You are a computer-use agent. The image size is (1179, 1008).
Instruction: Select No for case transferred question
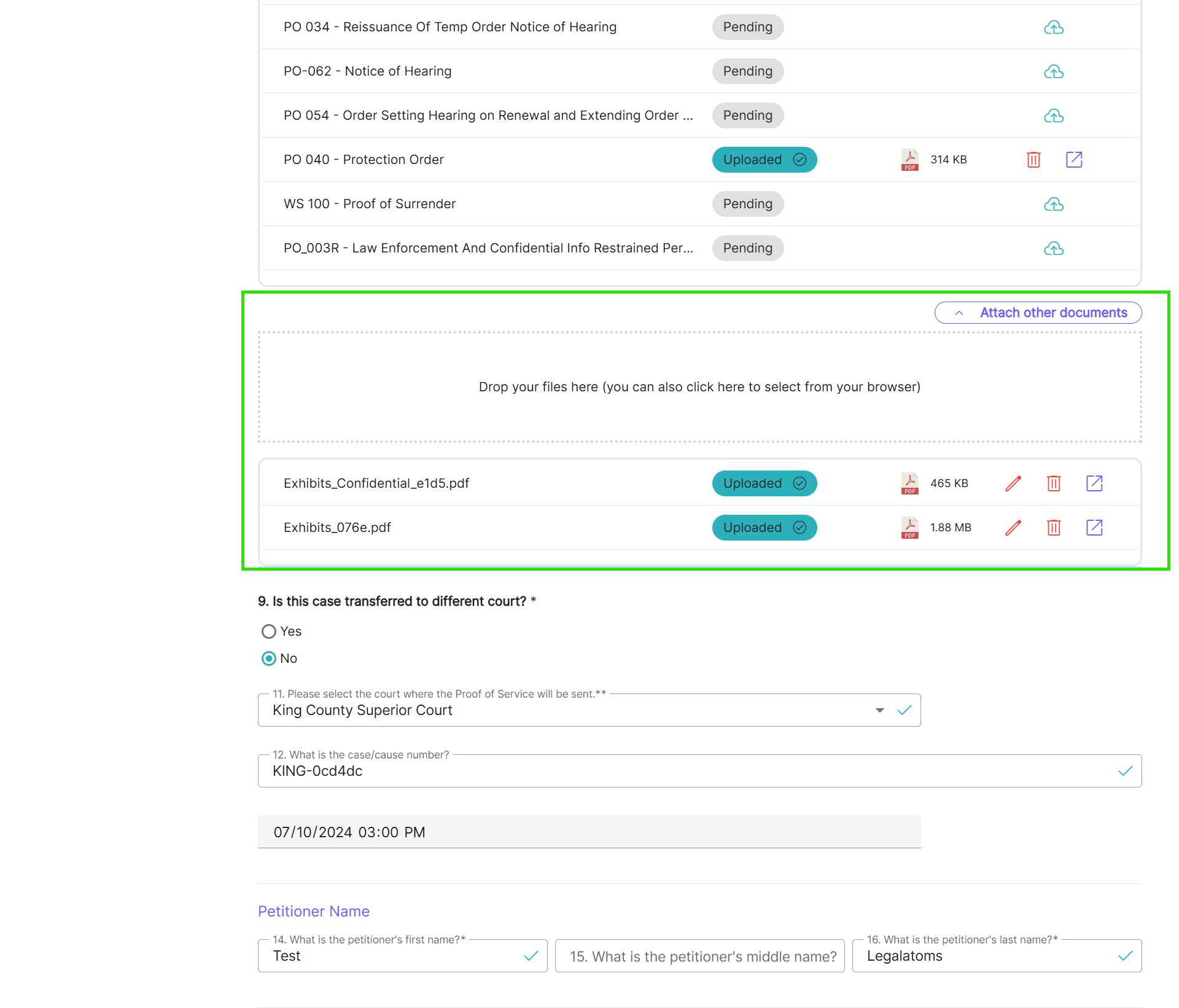click(x=269, y=658)
